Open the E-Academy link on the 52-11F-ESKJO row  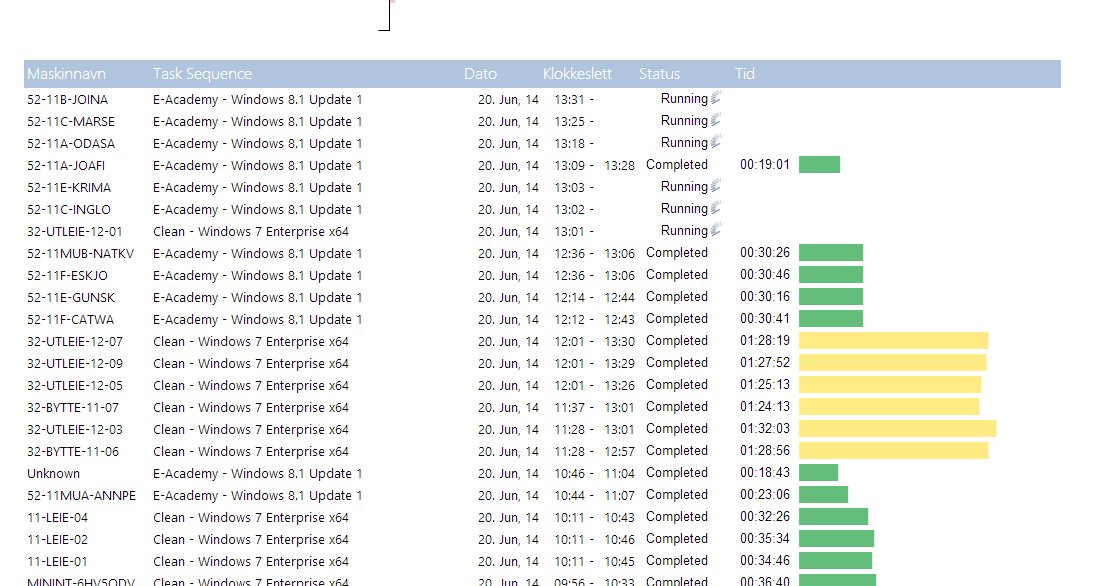(257, 274)
